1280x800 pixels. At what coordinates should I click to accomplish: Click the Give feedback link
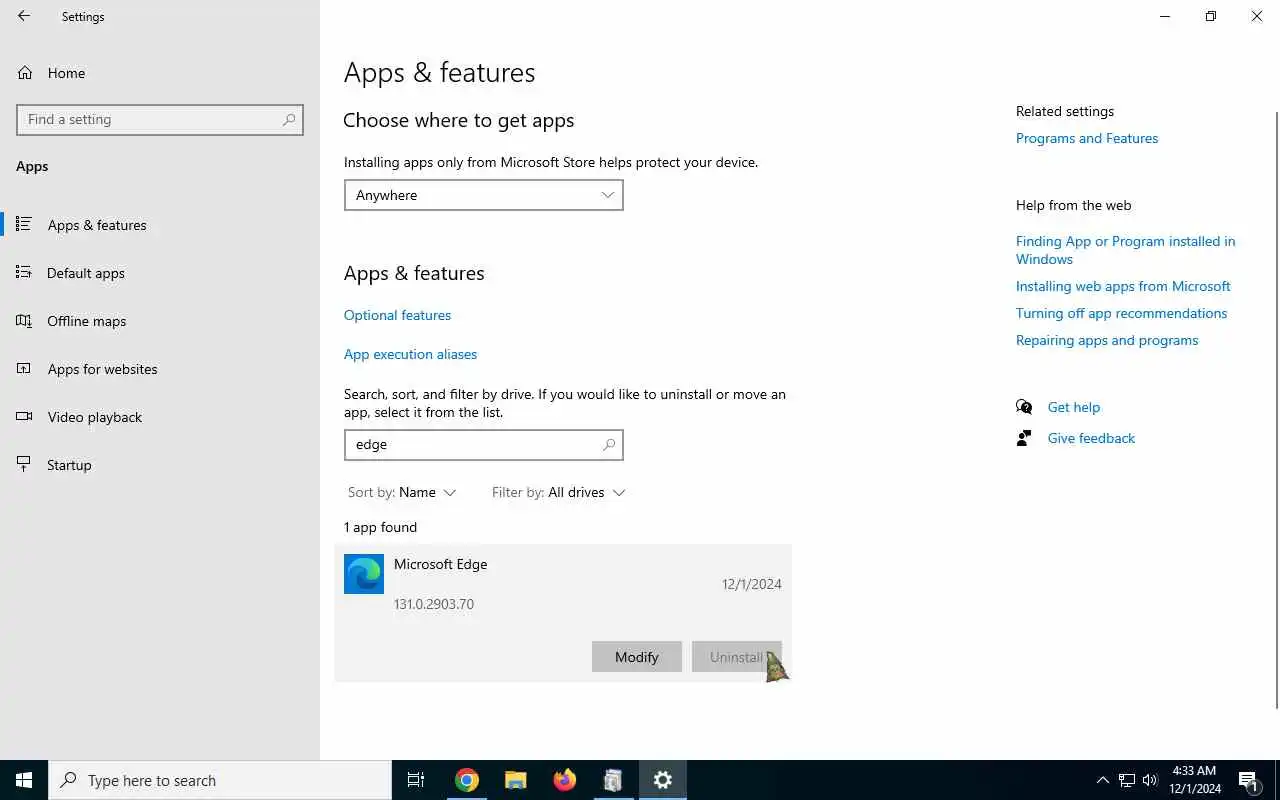click(1091, 438)
